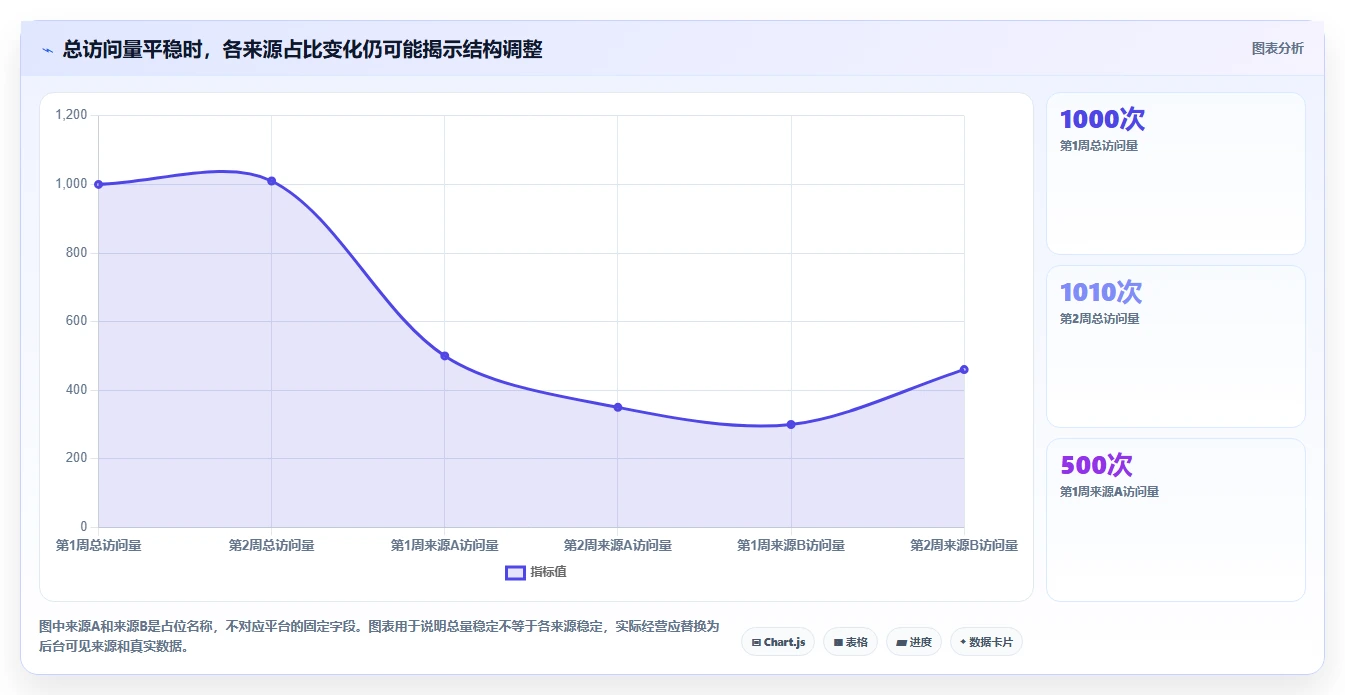1345x695 pixels.
Task: Click the data point for 第2周来源B访问量
Action: [x=964, y=369]
